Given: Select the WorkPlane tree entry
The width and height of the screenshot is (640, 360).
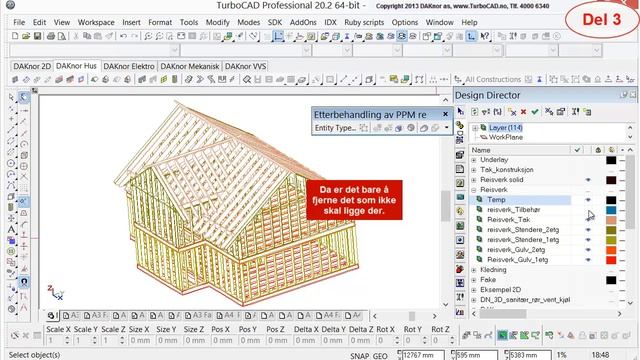Looking at the screenshot, I should pyautogui.click(x=505, y=138).
